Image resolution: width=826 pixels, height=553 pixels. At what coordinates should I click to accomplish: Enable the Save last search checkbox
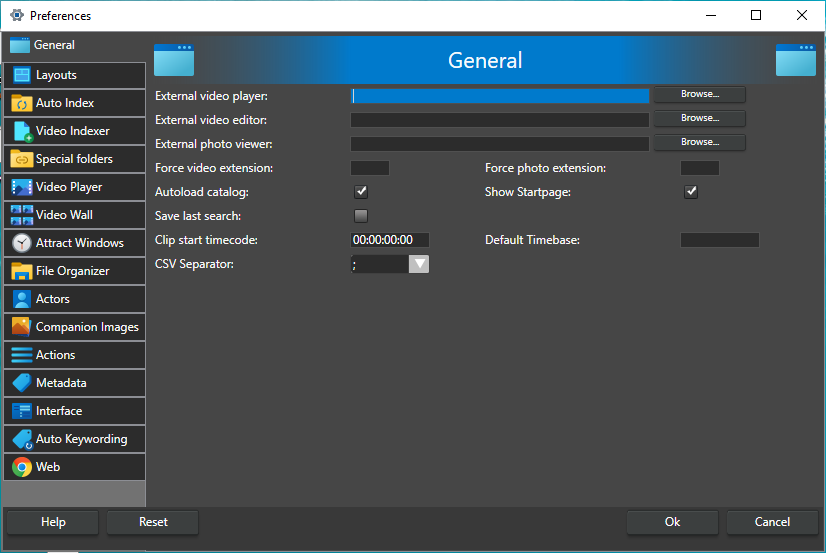(361, 216)
